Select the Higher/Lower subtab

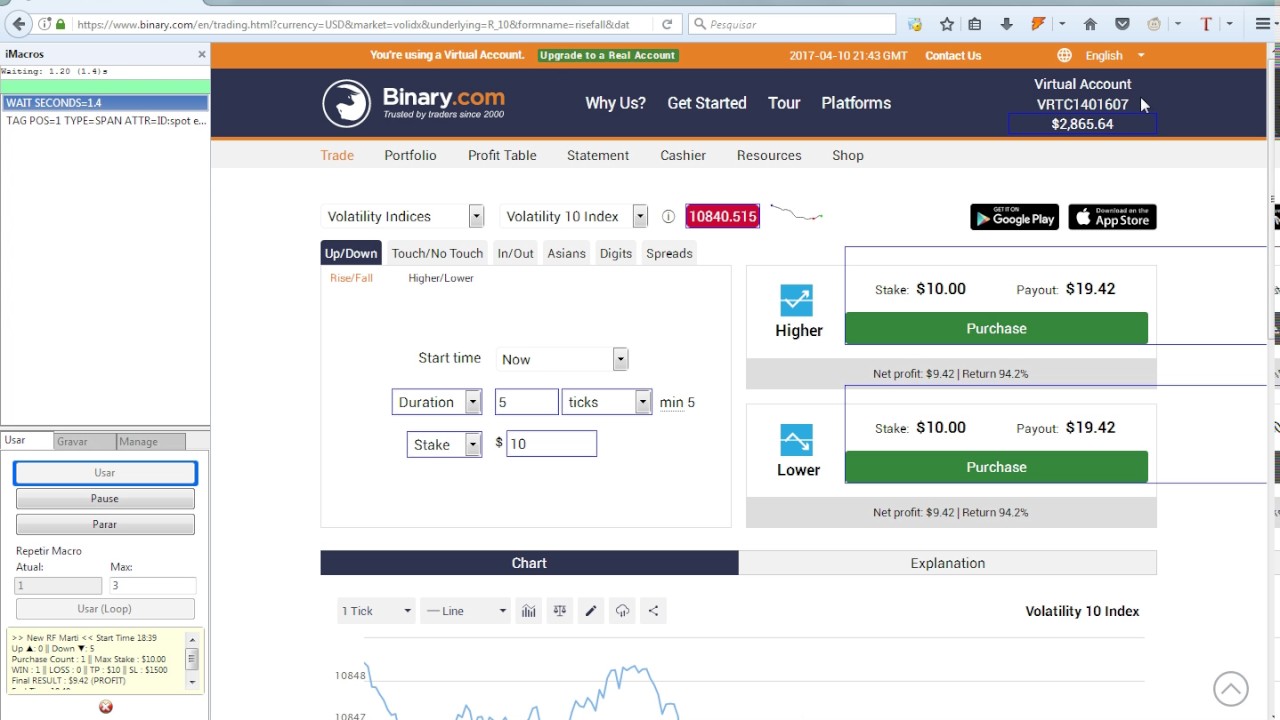point(441,278)
